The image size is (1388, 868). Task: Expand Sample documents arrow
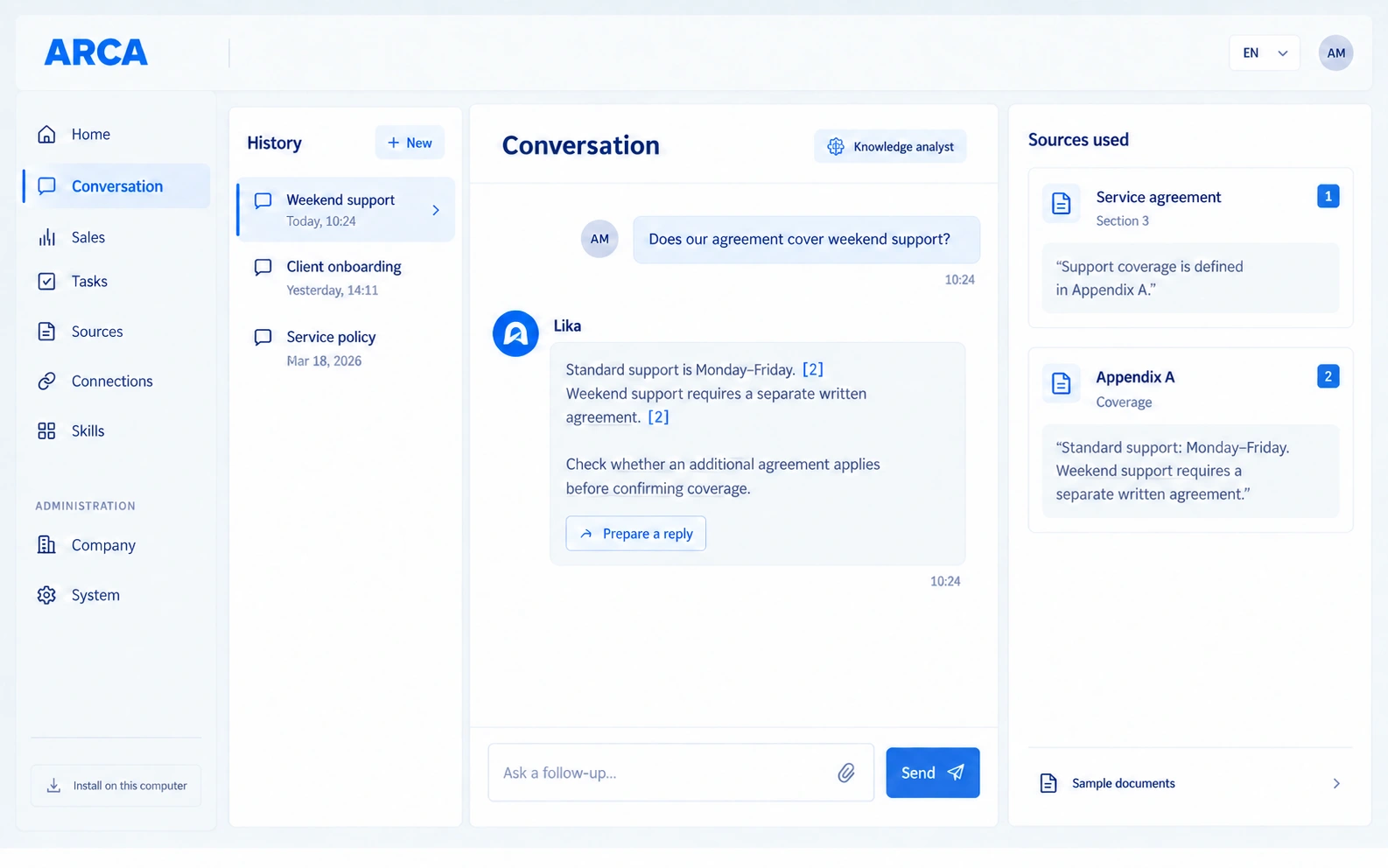(1336, 783)
